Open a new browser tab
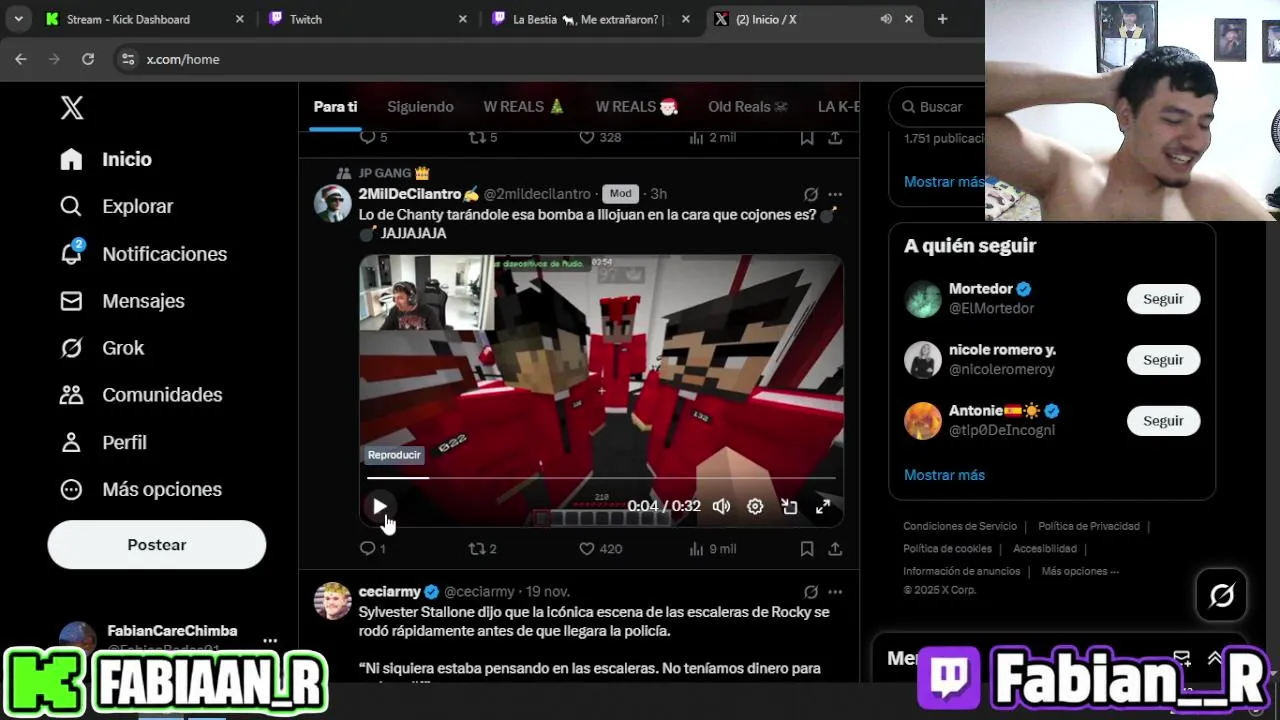Image resolution: width=1280 pixels, height=720 pixels. point(942,19)
